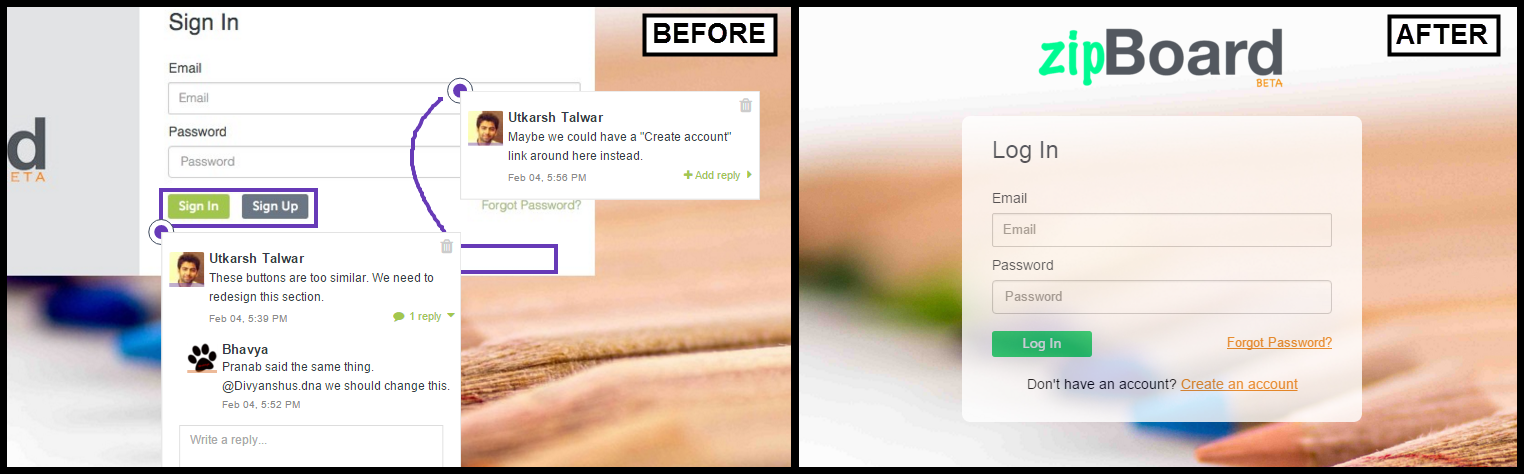
Task: Click the green Log In button
Action: pyautogui.click(x=1042, y=344)
